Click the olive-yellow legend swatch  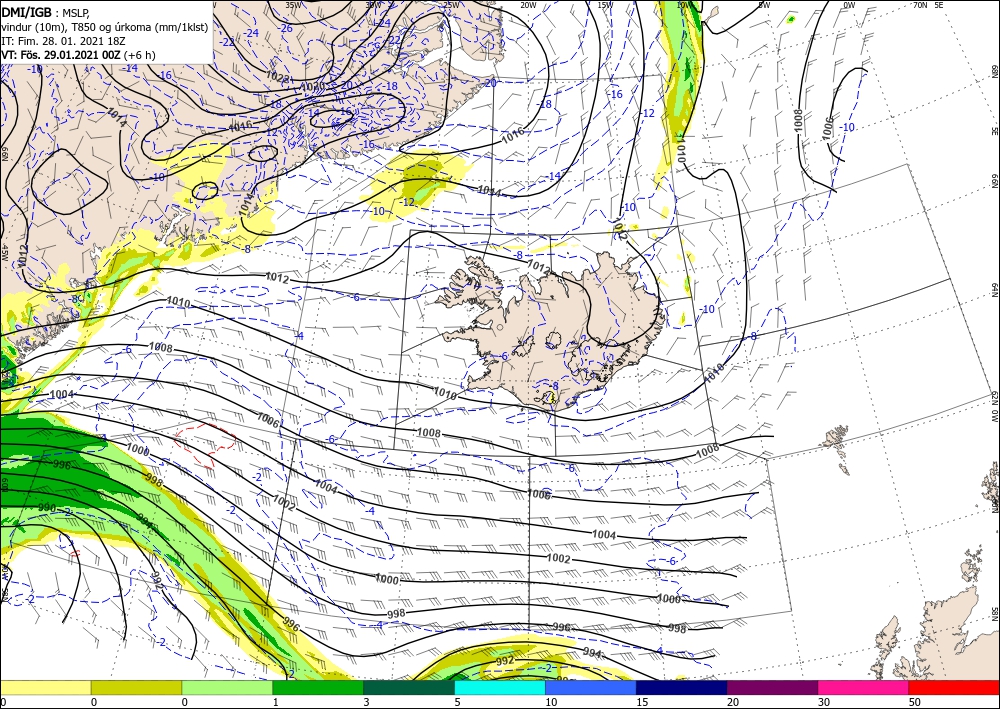click(136, 687)
